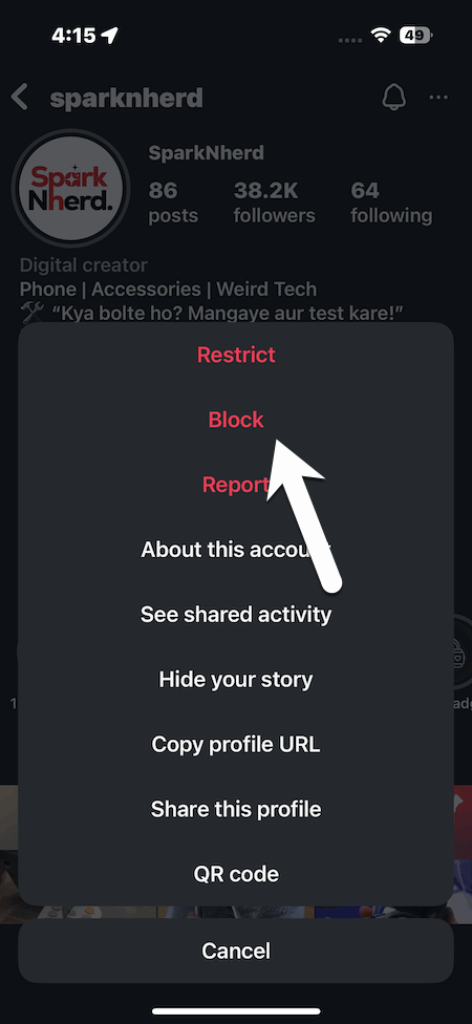Tap See shared activity
This screenshot has height=1024, width=472.
[x=236, y=614]
